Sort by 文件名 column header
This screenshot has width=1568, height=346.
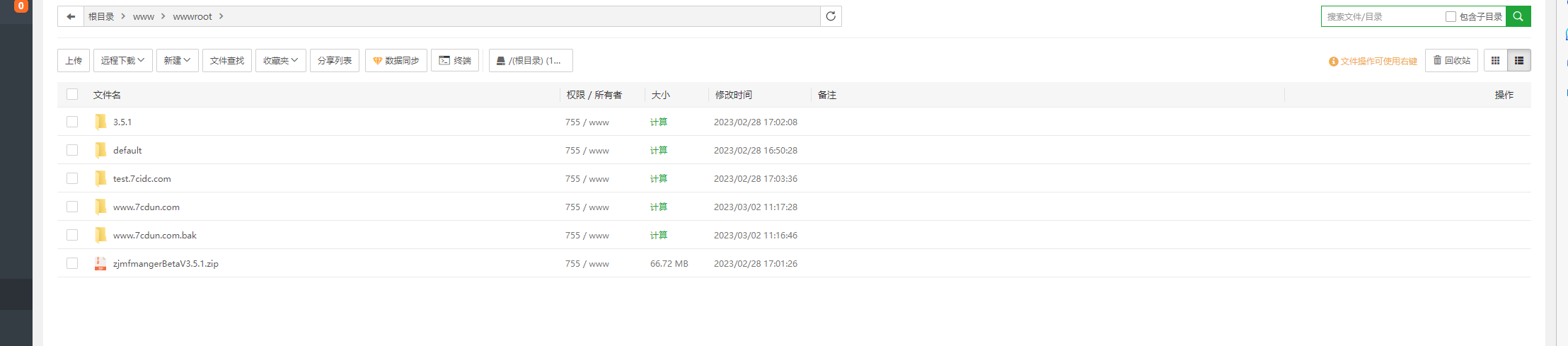point(107,95)
